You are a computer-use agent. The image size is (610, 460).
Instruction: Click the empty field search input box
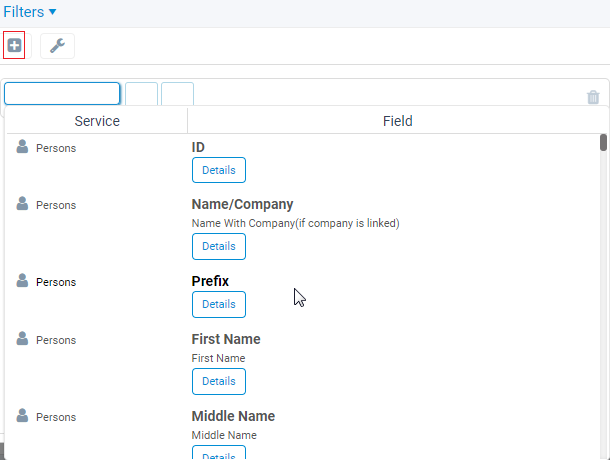click(62, 93)
